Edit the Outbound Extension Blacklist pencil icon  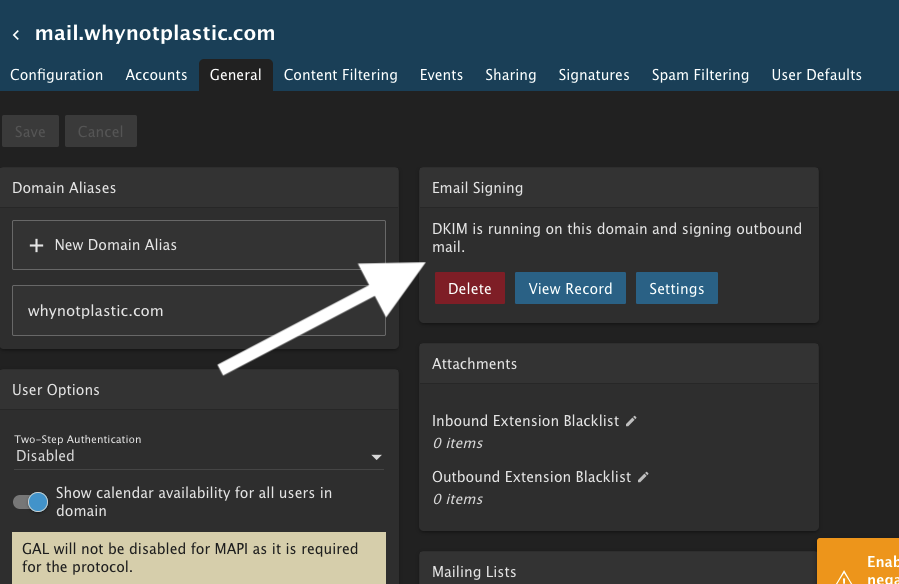(x=643, y=477)
